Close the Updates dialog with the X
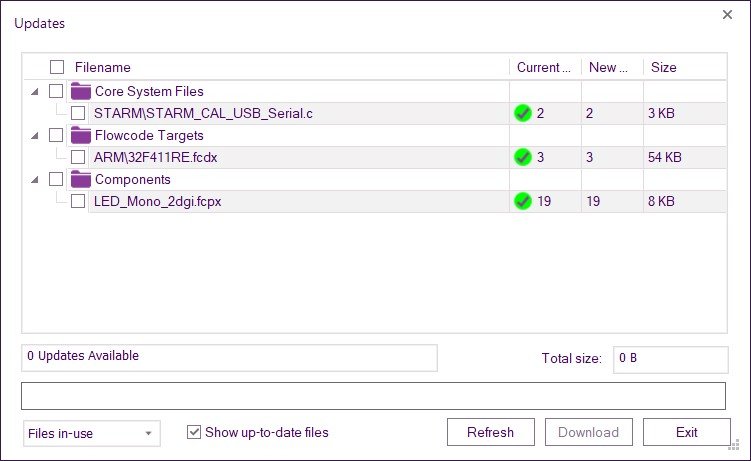Viewport: 751px width, 461px height. click(727, 15)
